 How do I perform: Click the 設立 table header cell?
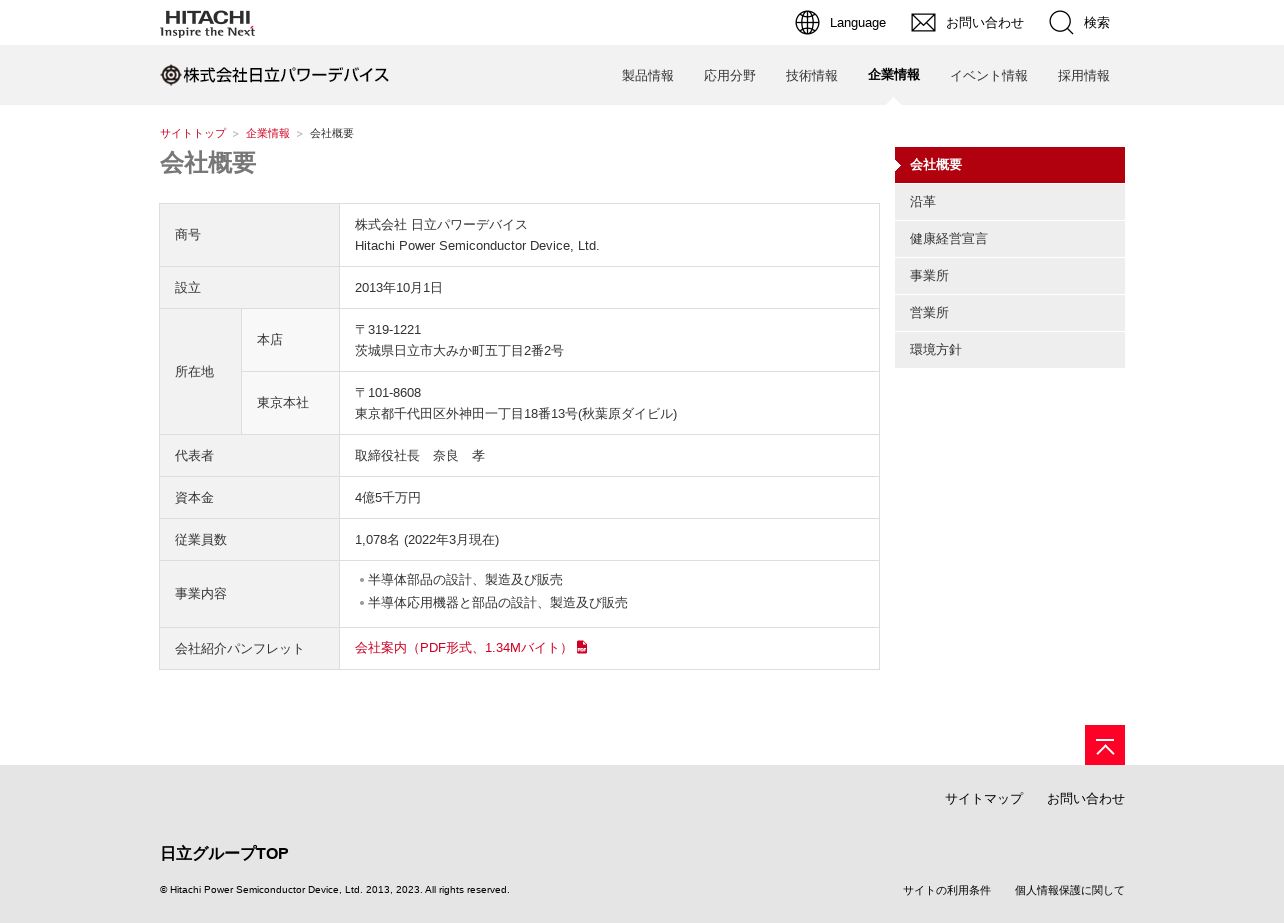coord(250,288)
